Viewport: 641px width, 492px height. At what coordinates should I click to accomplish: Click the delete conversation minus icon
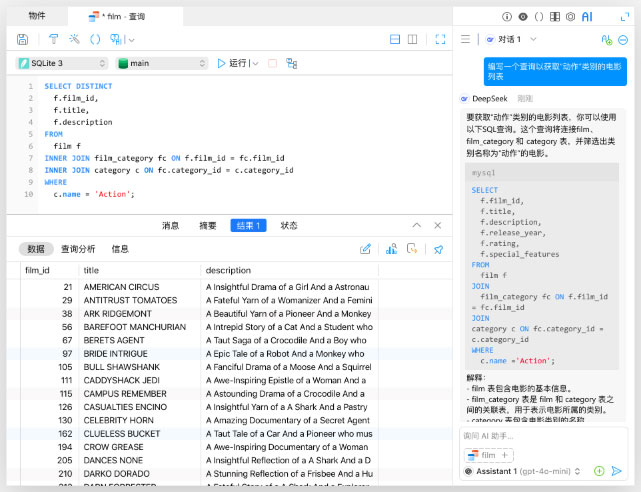pos(623,40)
